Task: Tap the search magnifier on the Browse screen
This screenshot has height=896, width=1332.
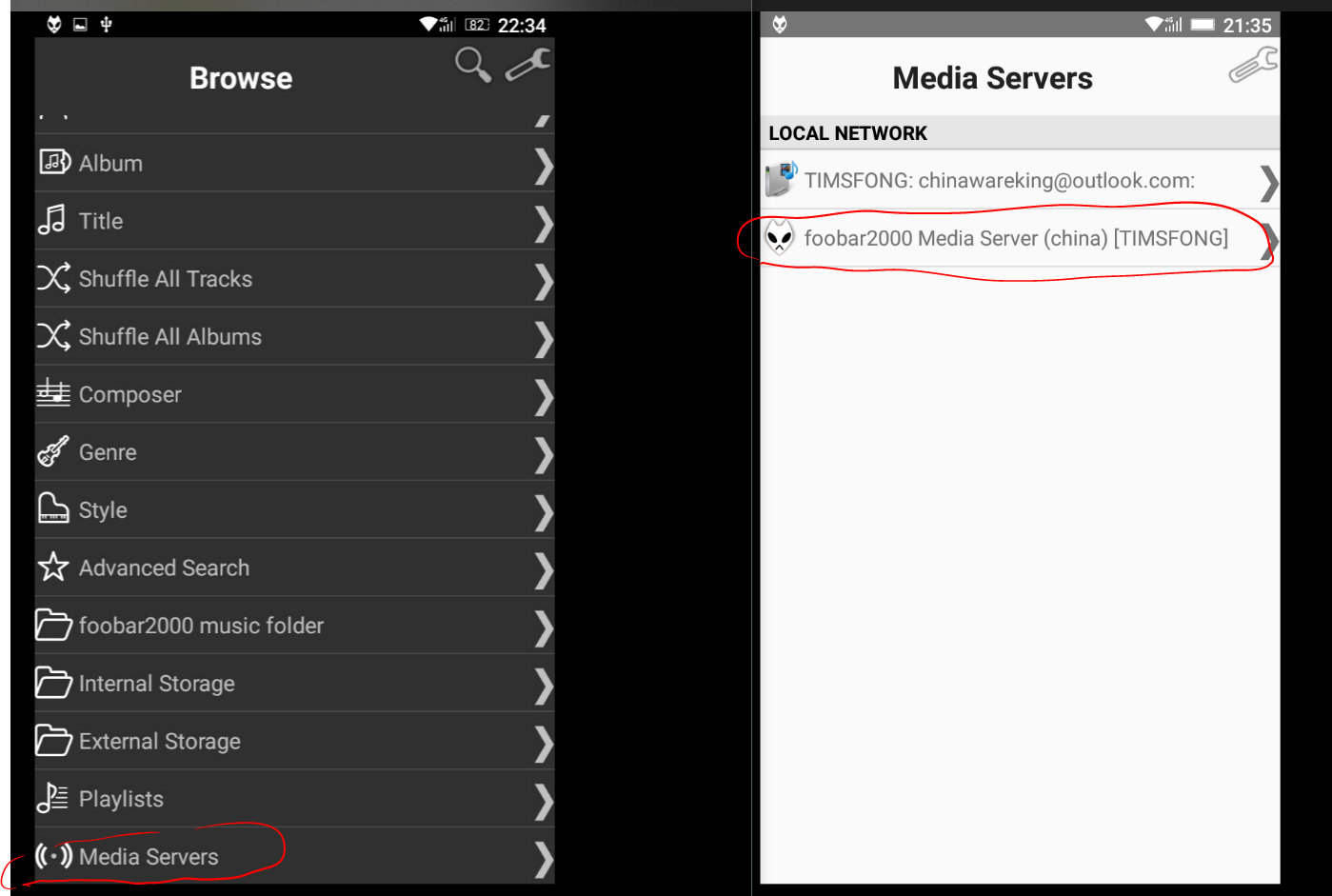Action: 473,65
